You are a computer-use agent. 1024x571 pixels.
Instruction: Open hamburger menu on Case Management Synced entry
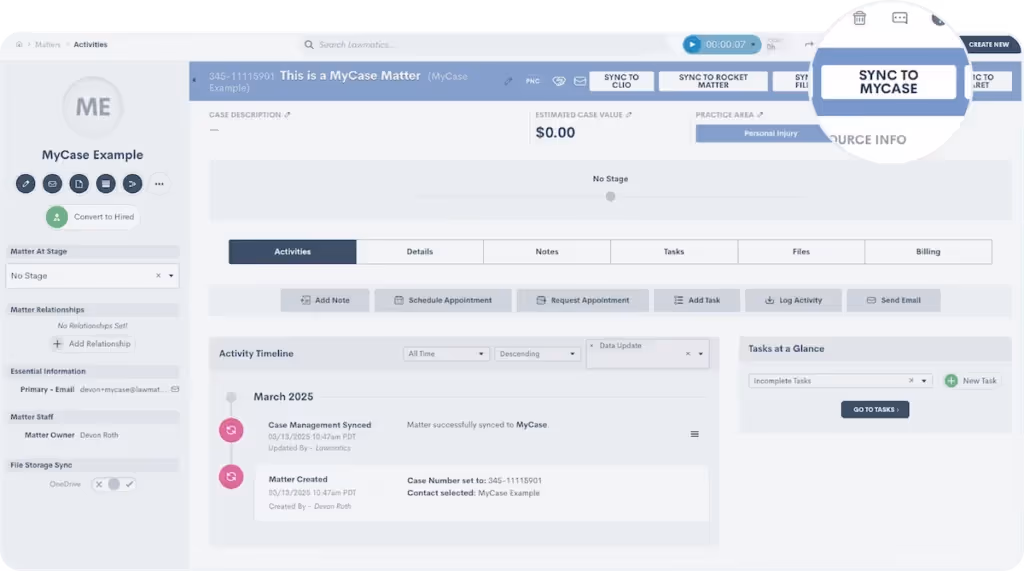pyautogui.click(x=695, y=434)
